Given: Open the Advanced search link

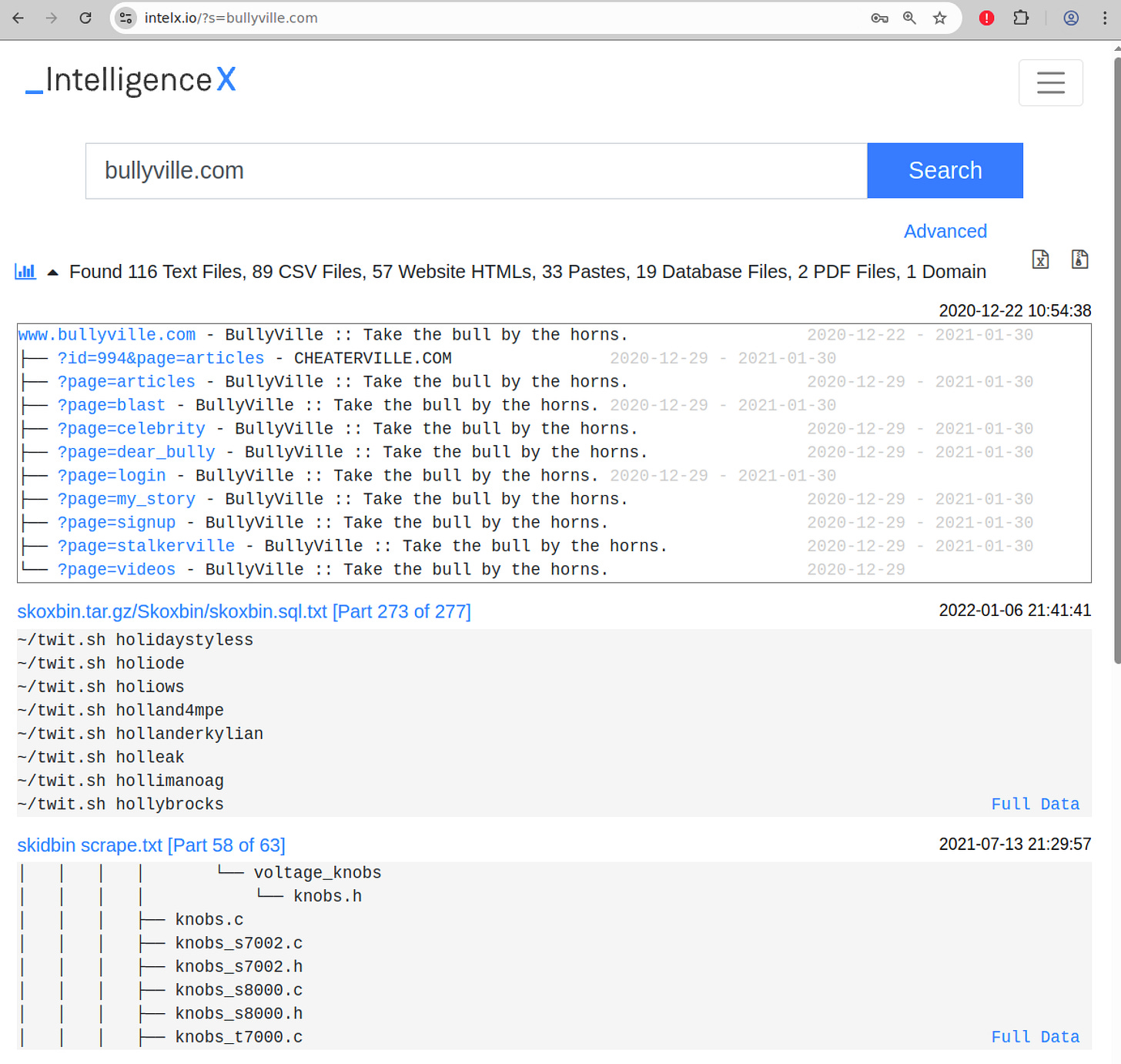Looking at the screenshot, I should [945, 231].
